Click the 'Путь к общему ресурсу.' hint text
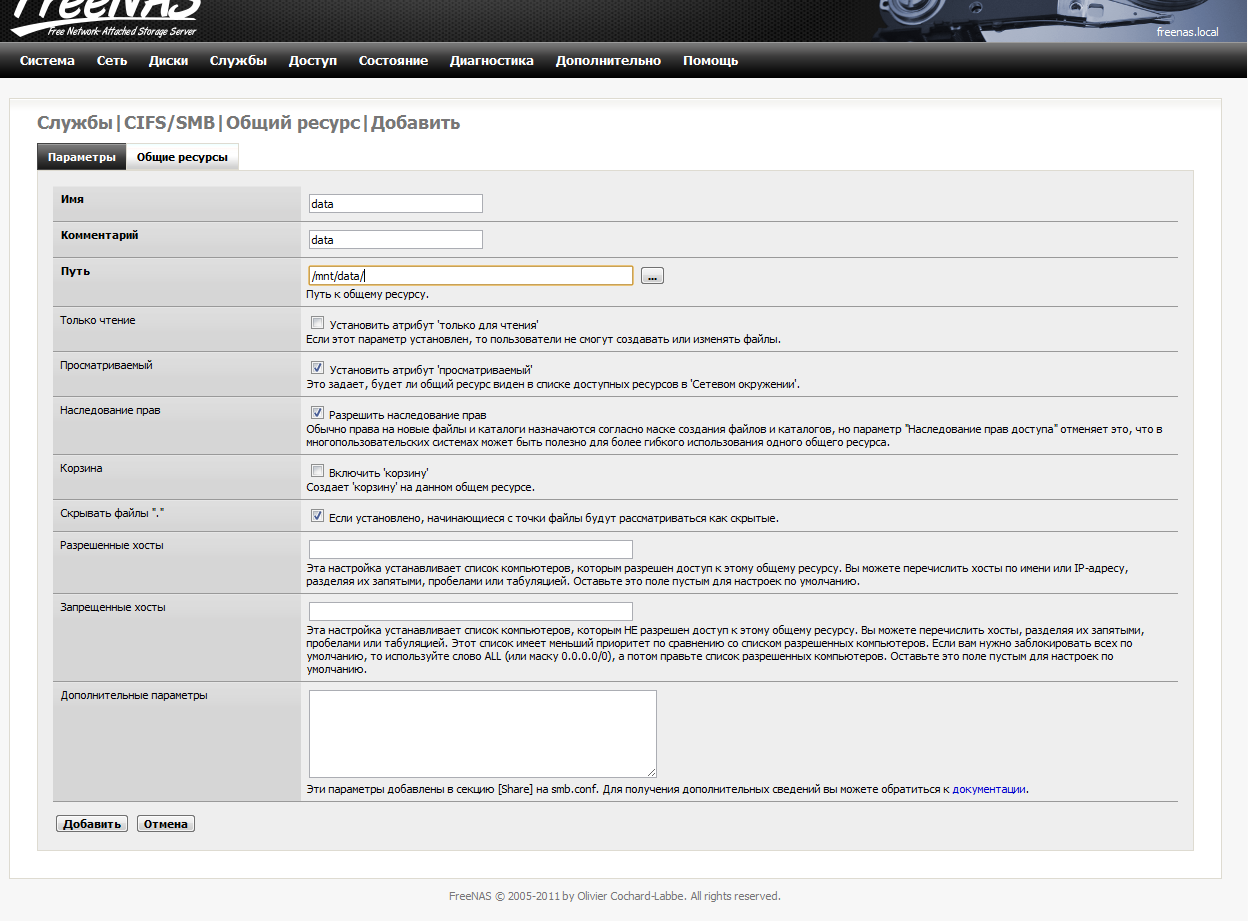Viewport: 1248px width, 921px height. [367, 294]
